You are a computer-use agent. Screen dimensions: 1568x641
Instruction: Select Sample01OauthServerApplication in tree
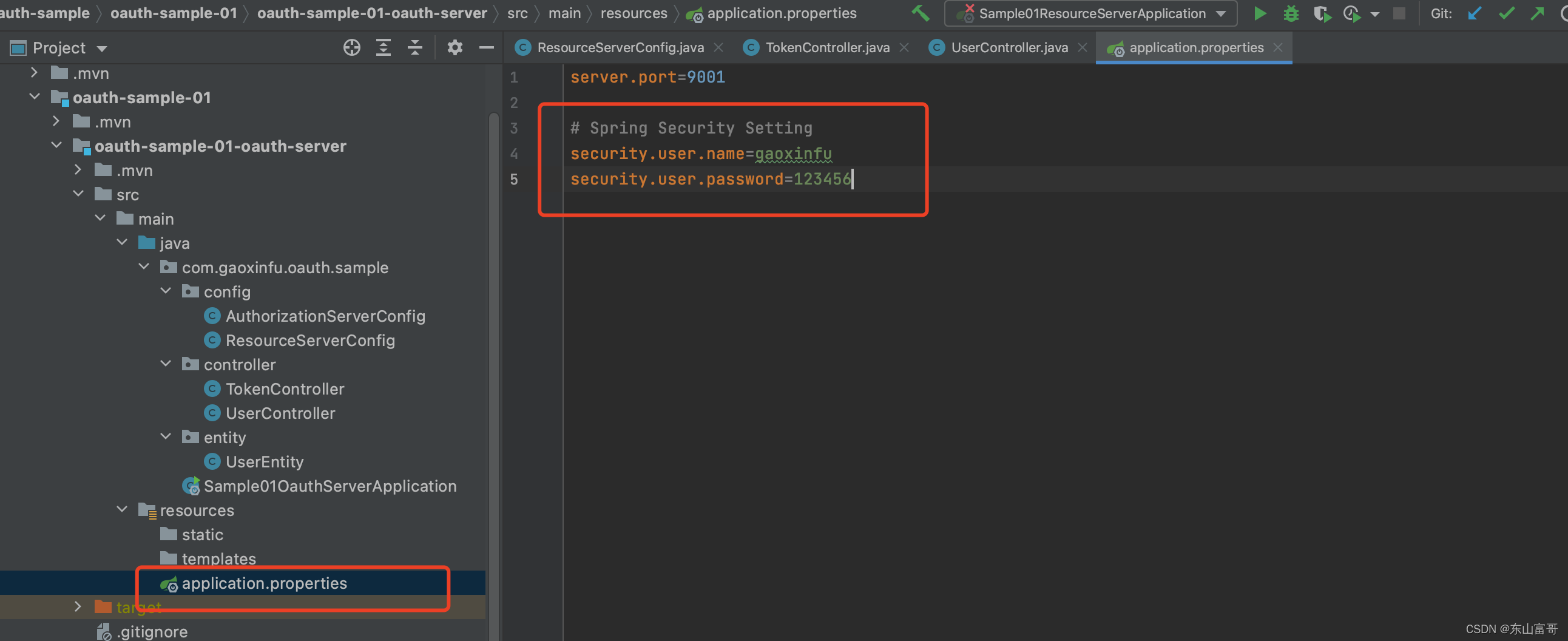329,486
